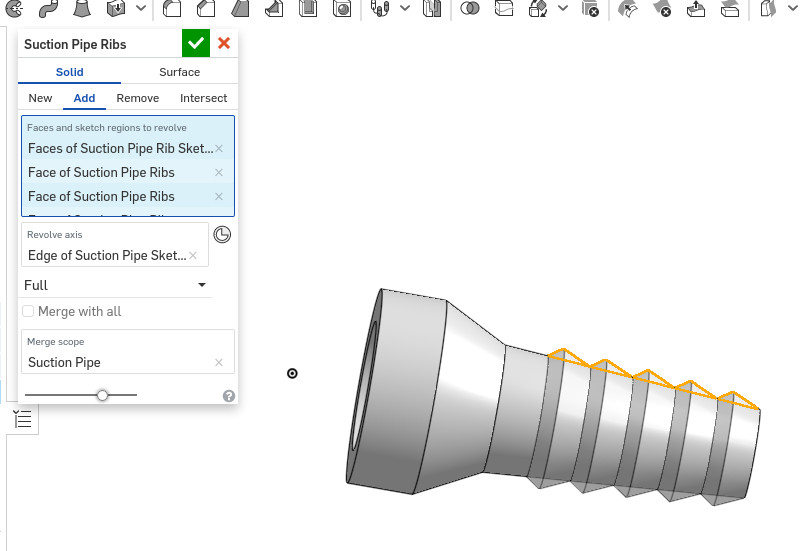The height and width of the screenshot is (551, 802).
Task: Click the highlighted orange rib profile on model
Action: [654, 378]
